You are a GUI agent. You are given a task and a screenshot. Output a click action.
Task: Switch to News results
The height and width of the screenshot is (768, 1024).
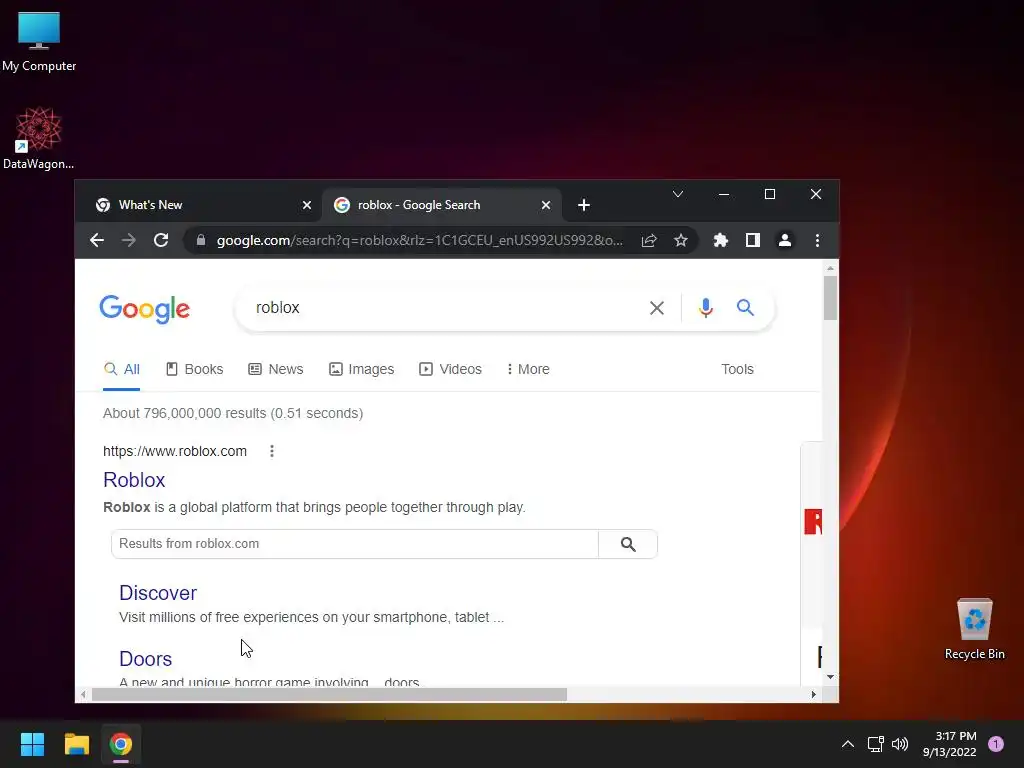click(x=276, y=369)
